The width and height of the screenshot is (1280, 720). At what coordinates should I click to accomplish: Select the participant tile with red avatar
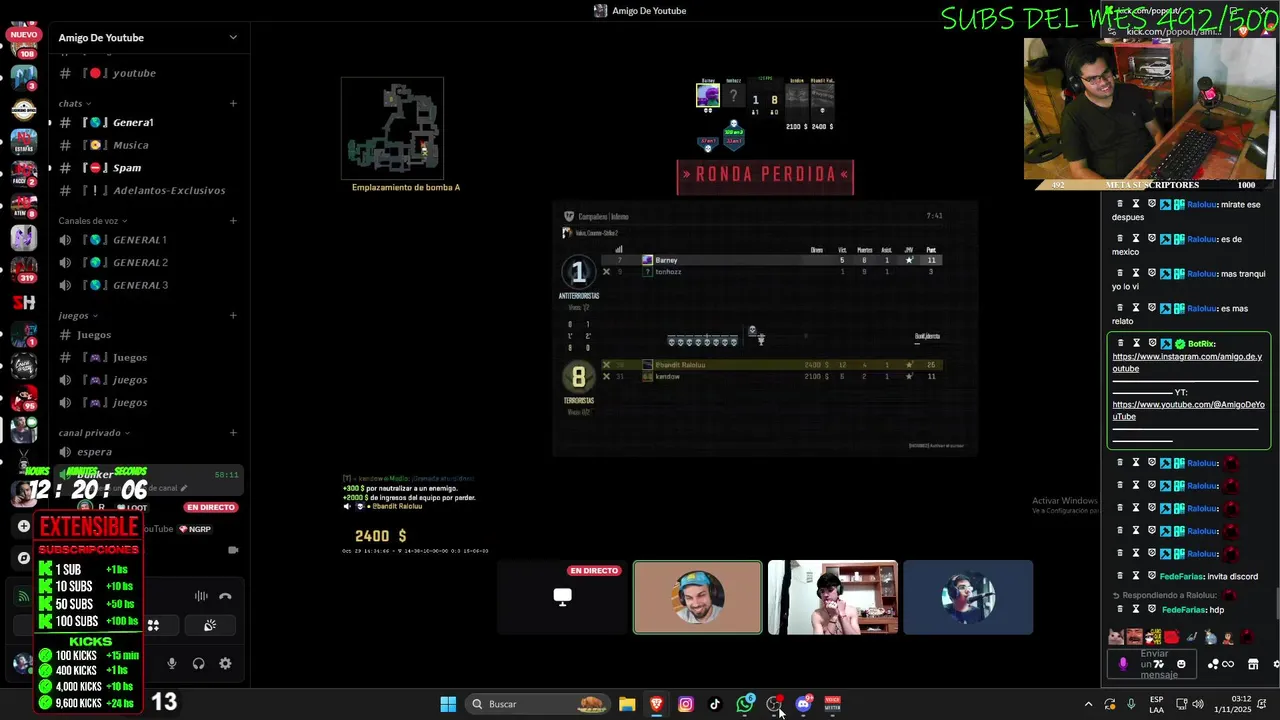[x=968, y=597]
